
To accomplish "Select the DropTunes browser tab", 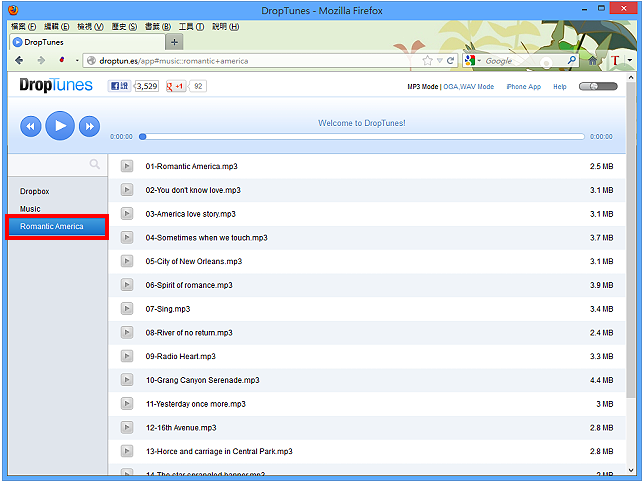I will (87, 42).
